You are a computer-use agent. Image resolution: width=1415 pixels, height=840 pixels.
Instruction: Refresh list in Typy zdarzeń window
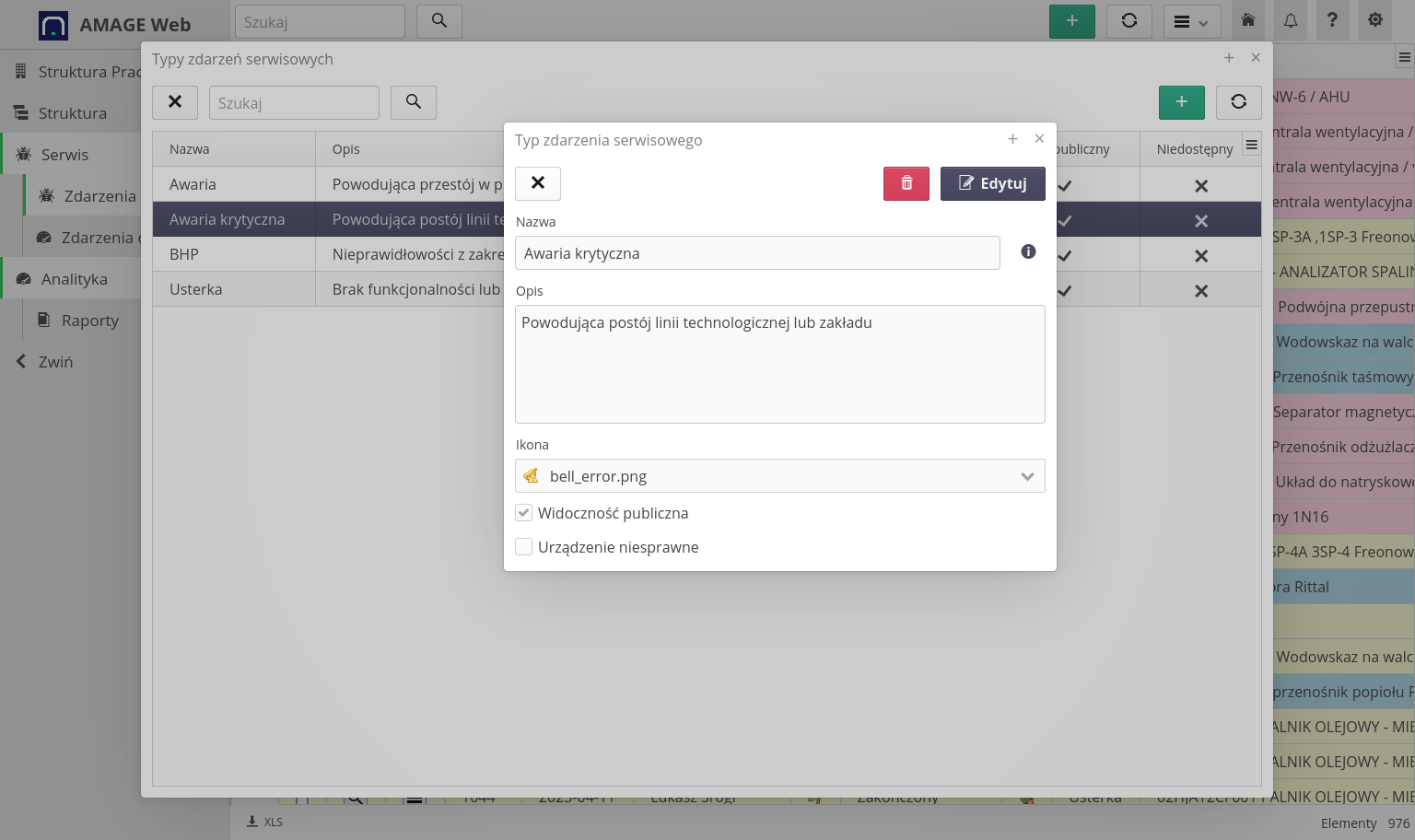tap(1239, 102)
